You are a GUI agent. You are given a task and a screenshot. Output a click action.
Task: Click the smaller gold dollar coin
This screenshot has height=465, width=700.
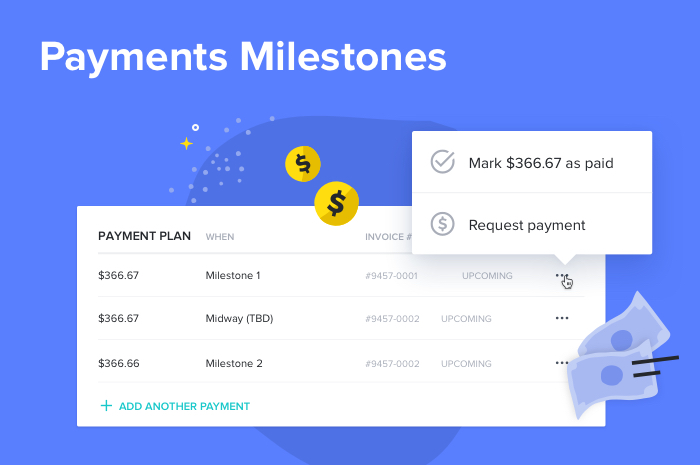point(303,164)
